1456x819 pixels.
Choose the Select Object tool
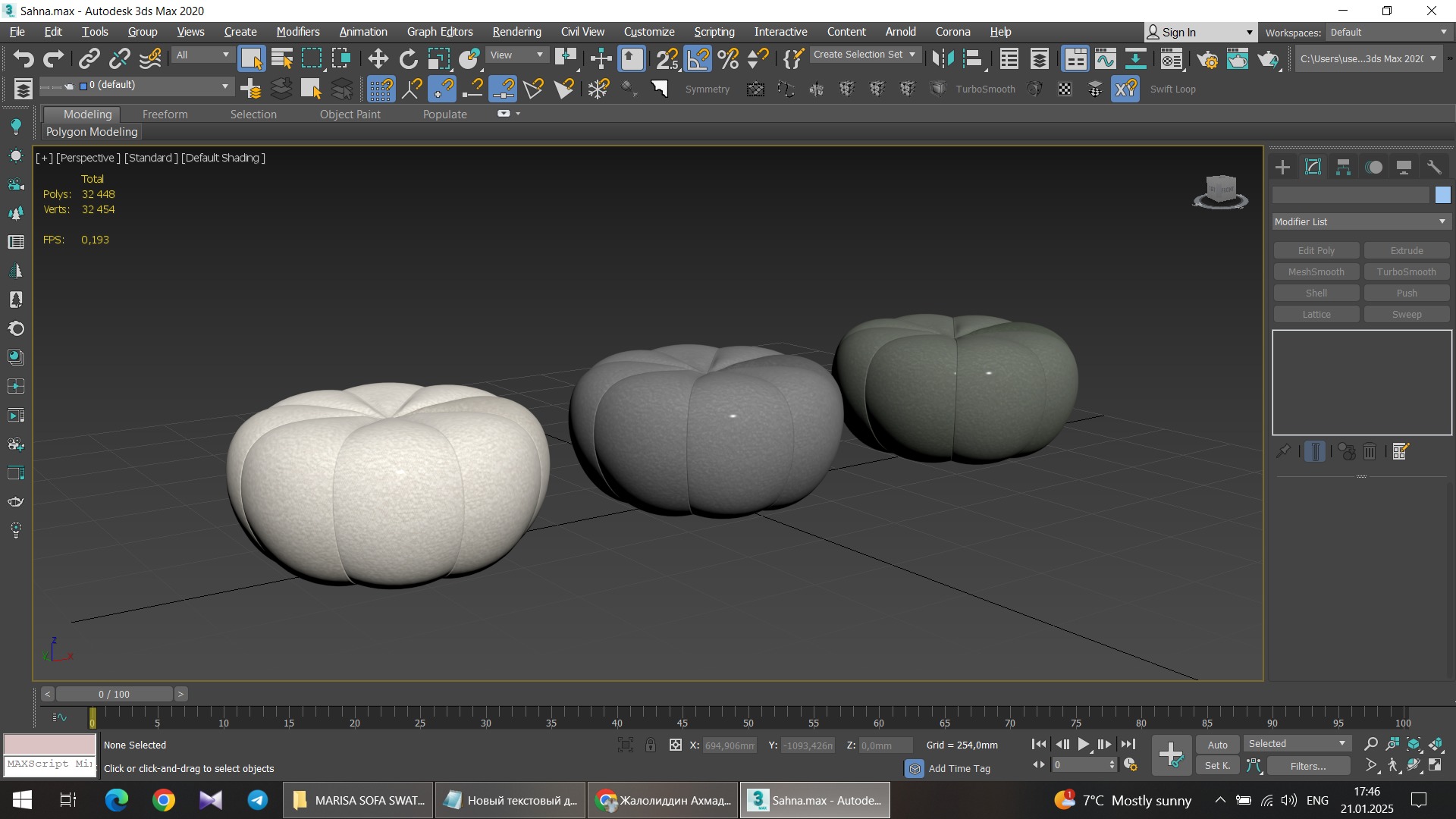pyautogui.click(x=251, y=58)
